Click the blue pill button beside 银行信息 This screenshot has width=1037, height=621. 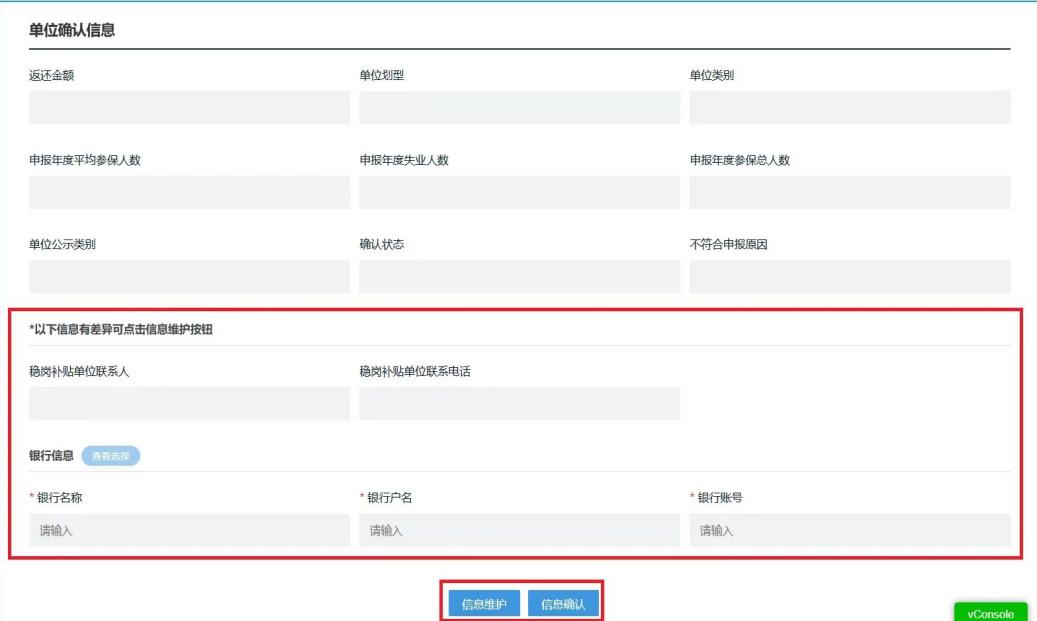pyautogui.click(x=110, y=456)
